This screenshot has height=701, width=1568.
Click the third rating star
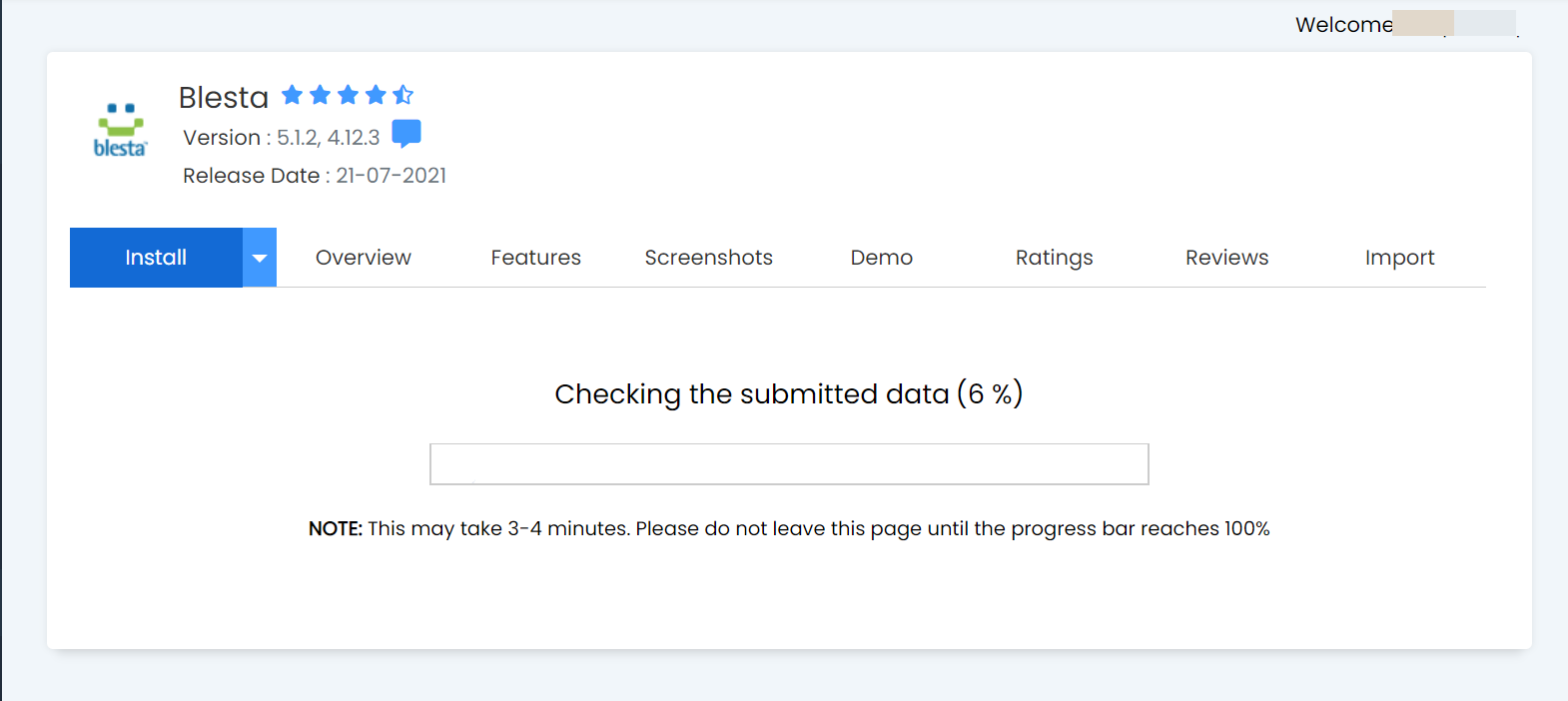coord(348,95)
